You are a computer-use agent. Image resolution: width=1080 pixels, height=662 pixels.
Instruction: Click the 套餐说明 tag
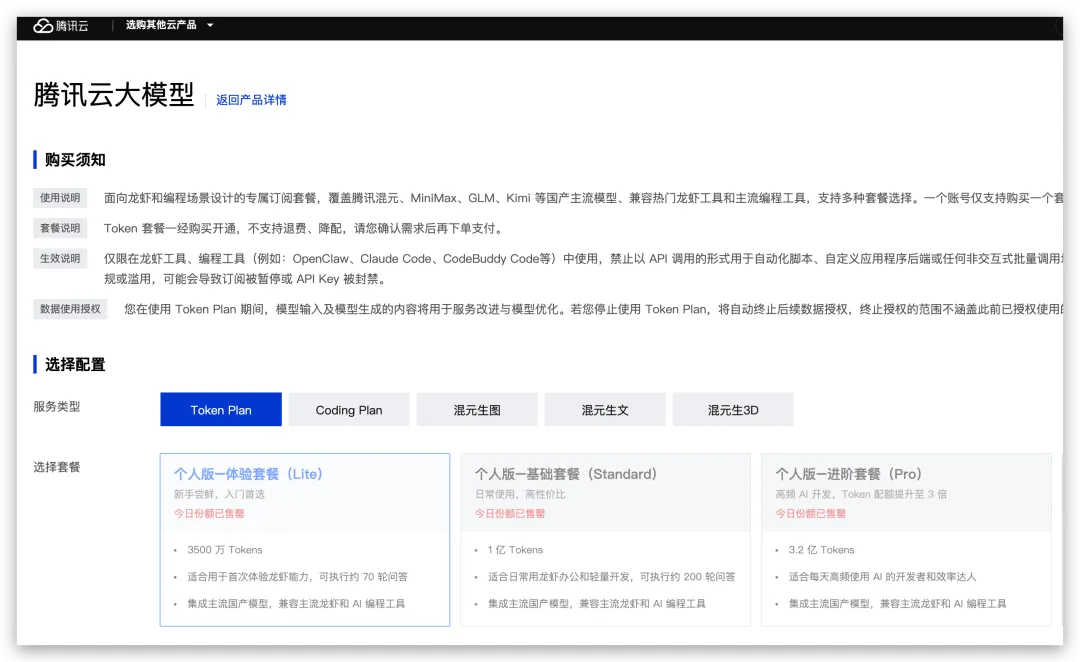60,228
